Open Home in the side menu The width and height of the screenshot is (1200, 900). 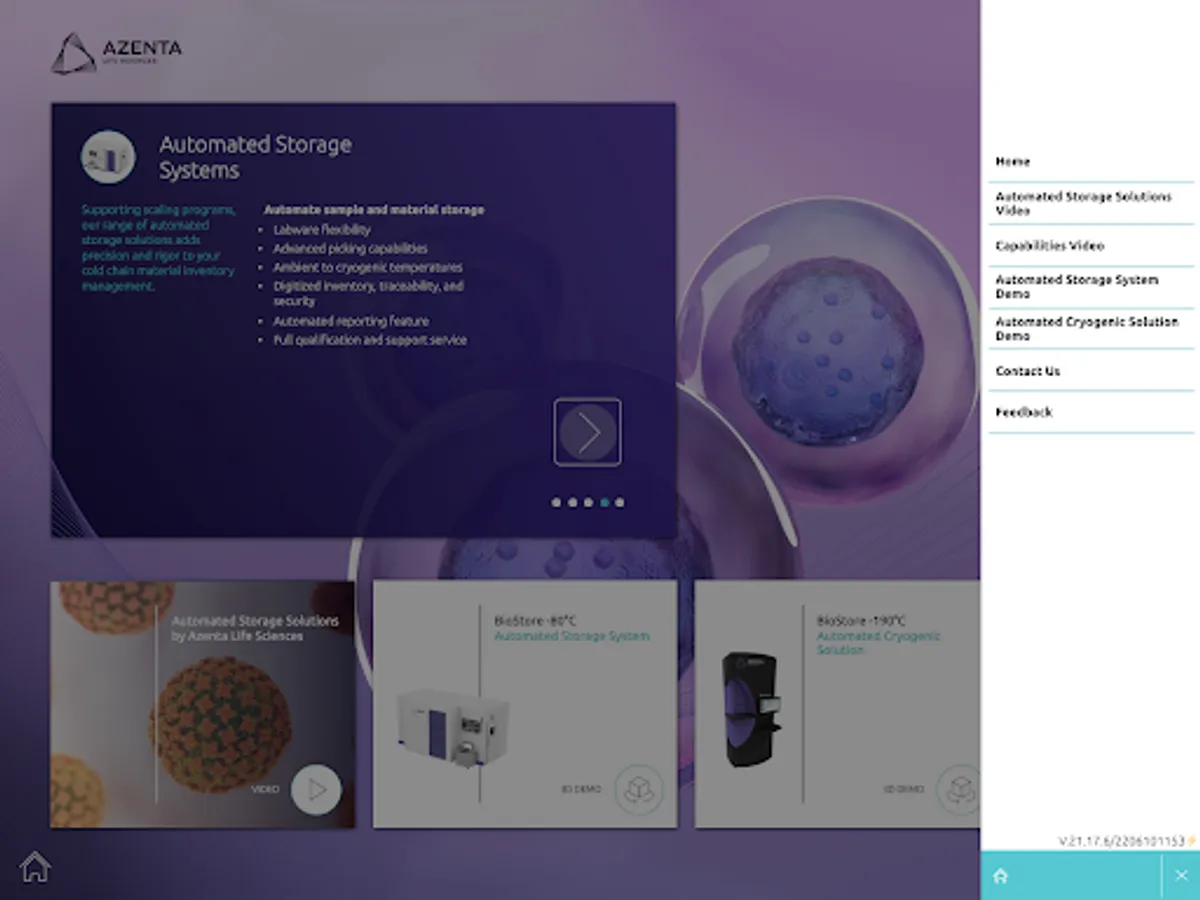click(x=1091, y=161)
